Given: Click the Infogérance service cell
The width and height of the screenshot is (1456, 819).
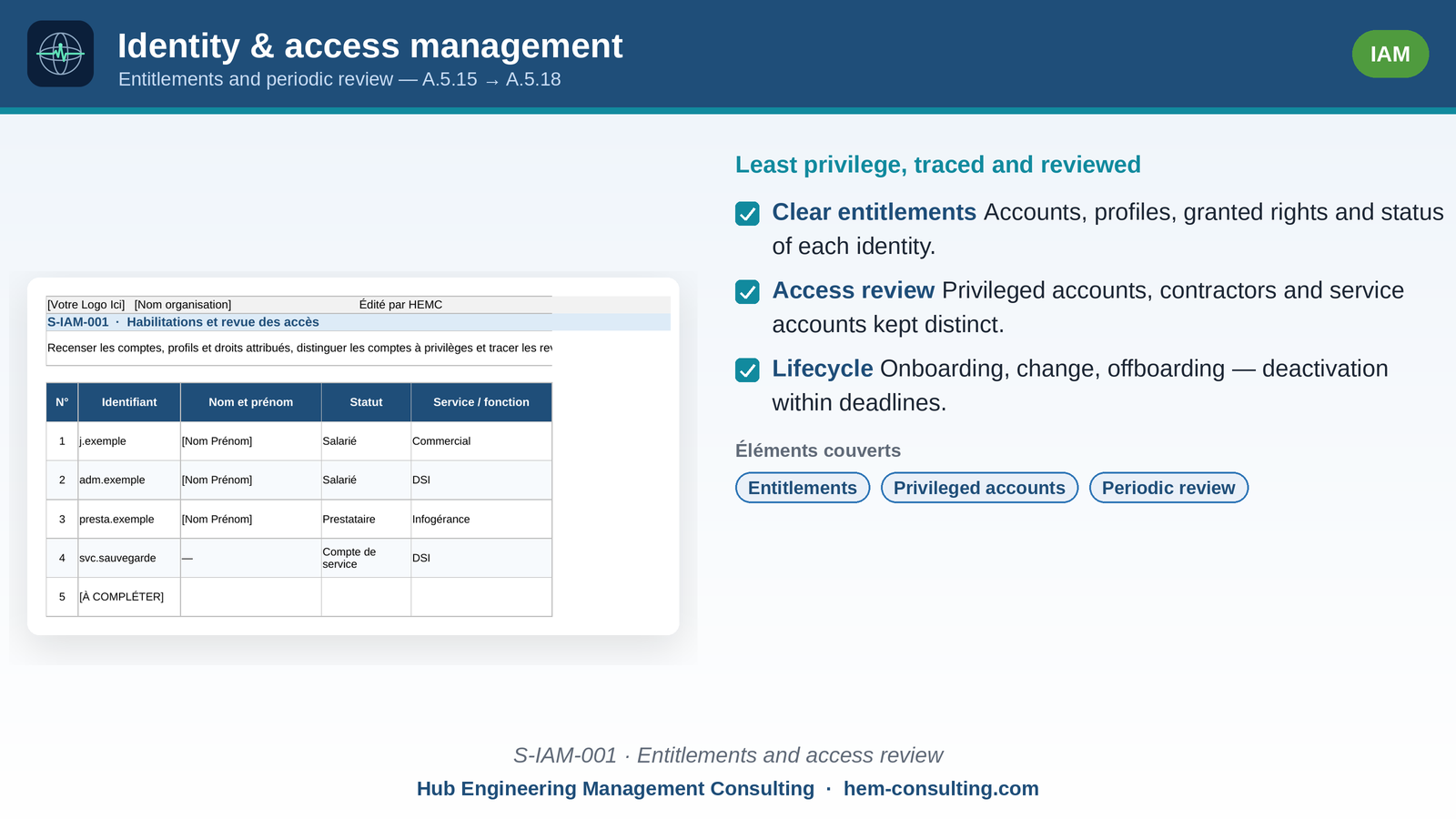Looking at the screenshot, I should (481, 520).
